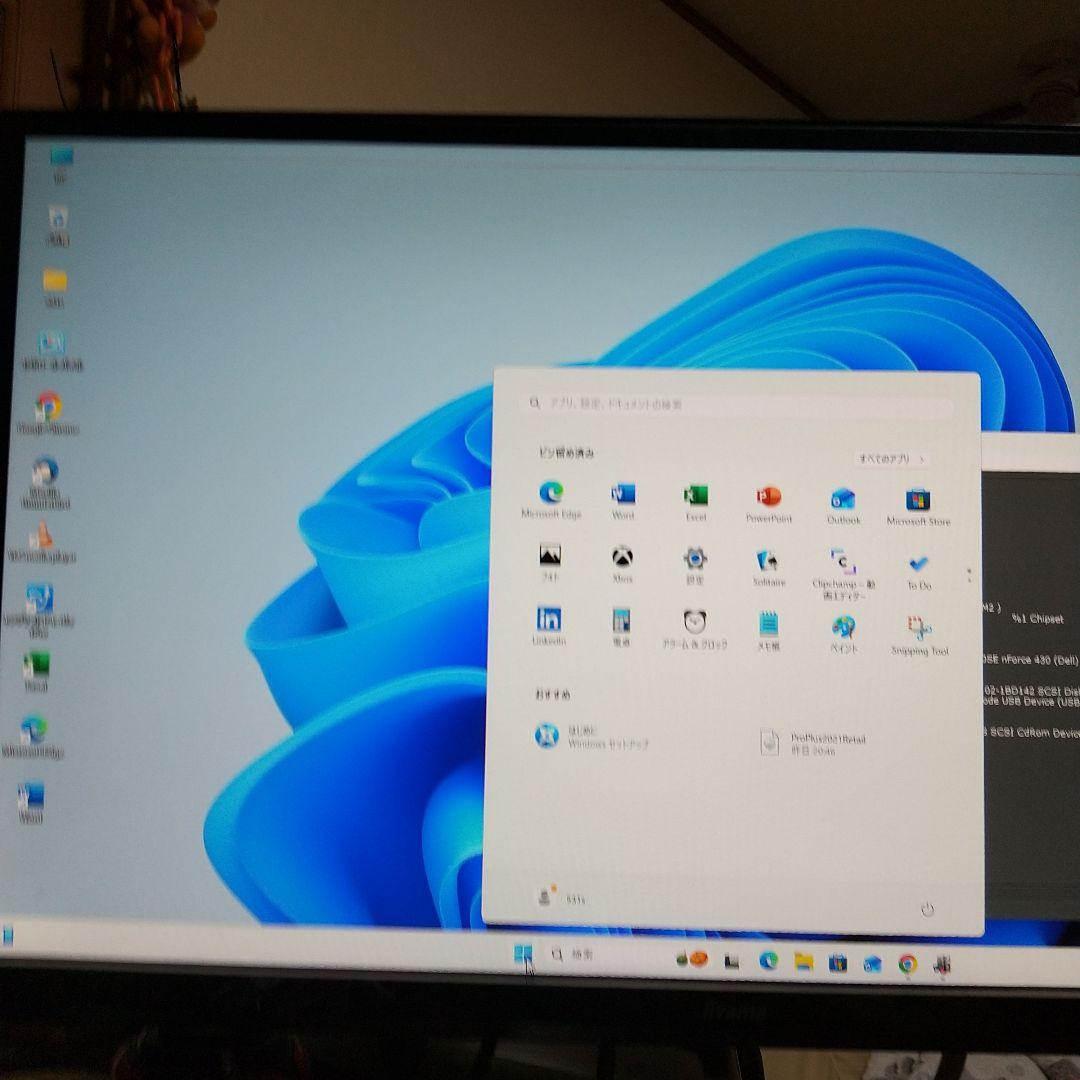Open the Calculator (電卓) pinned app
This screenshot has height=1080, width=1080.
[621, 627]
